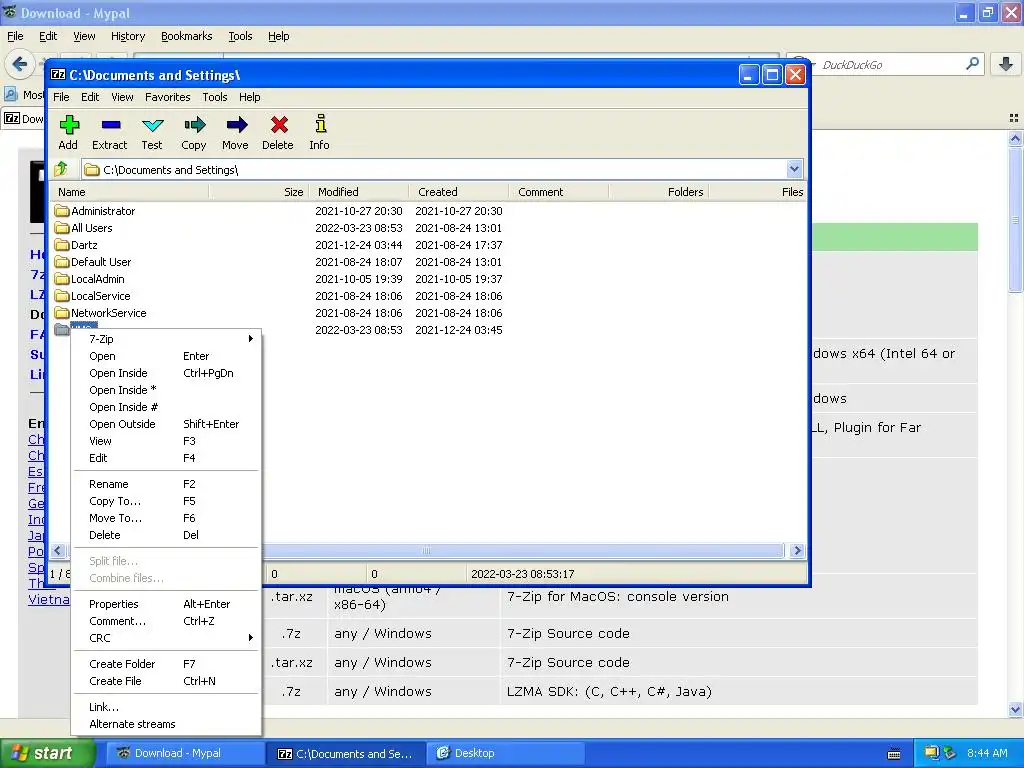Open the address path dropdown in 7-Zip

[794, 169]
